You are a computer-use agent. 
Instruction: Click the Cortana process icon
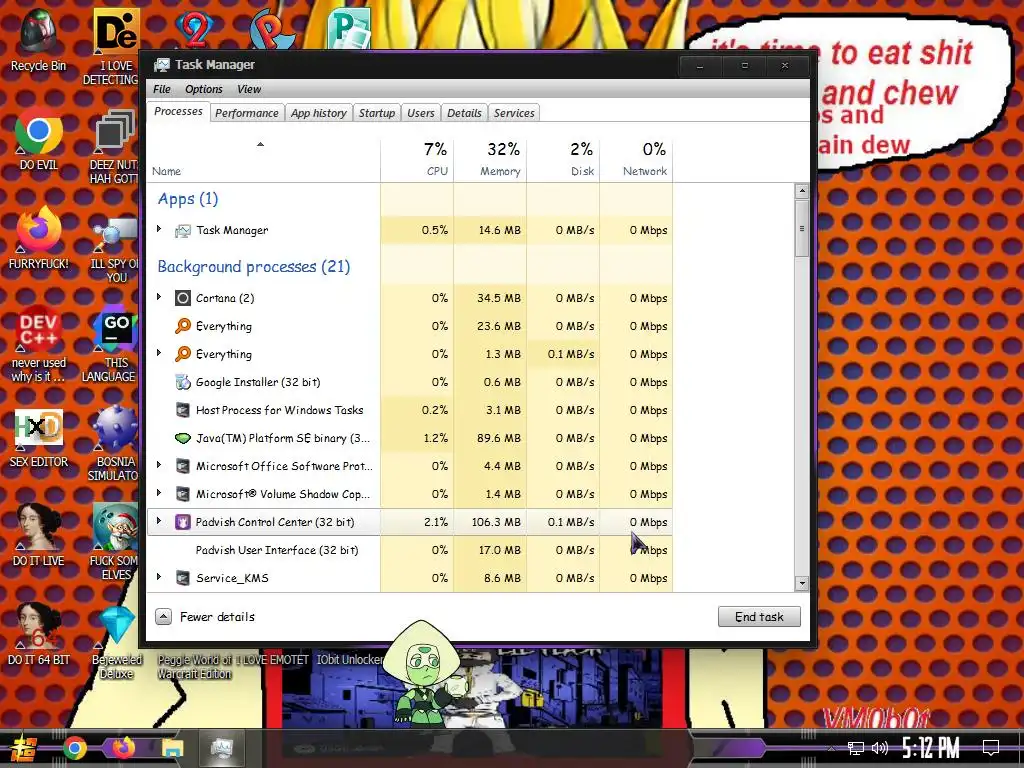183,298
